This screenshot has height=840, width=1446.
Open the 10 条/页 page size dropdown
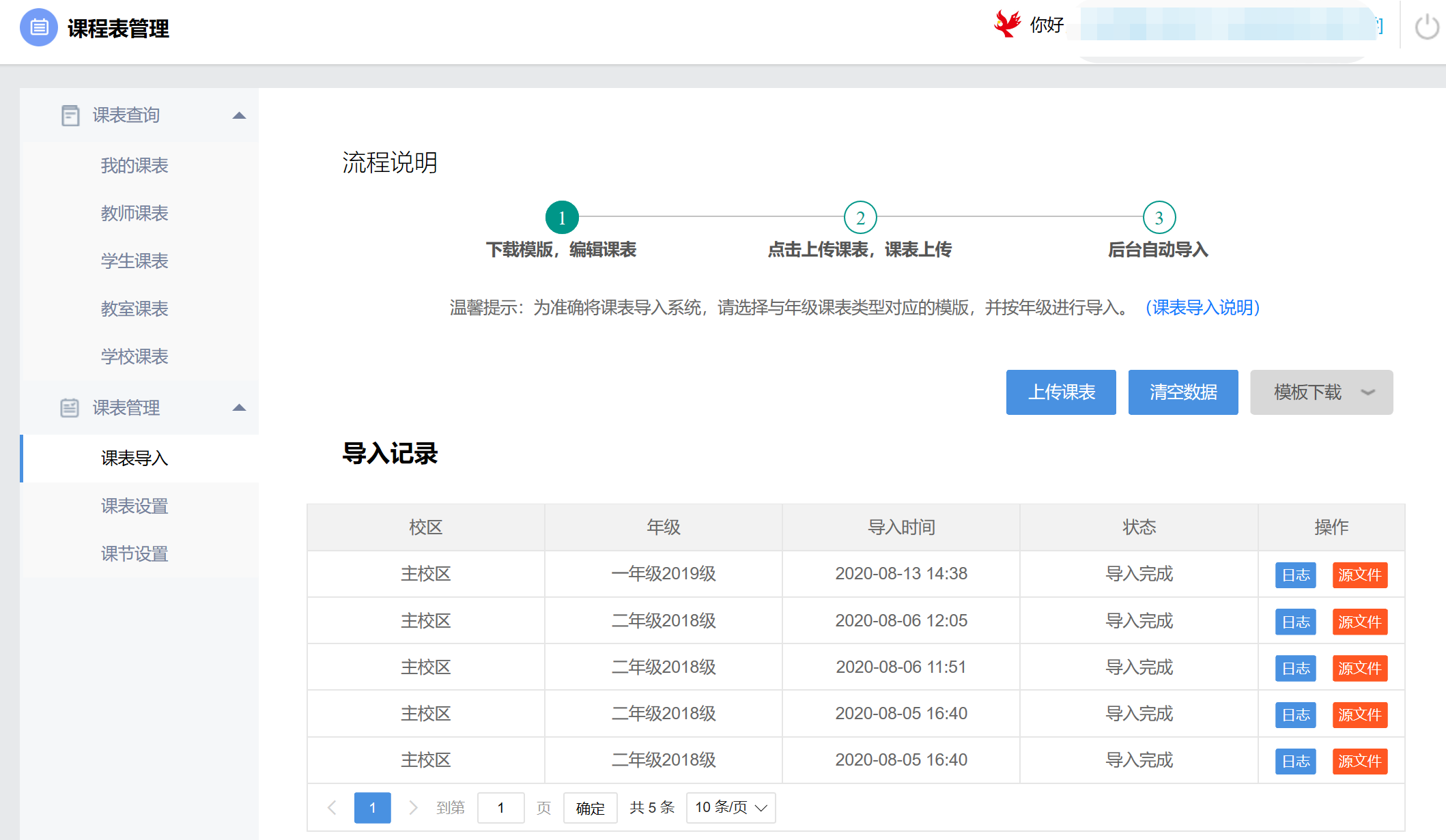731,808
